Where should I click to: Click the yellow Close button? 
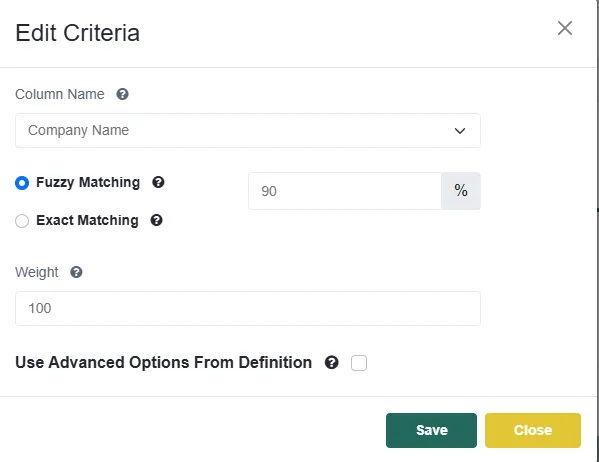pyautogui.click(x=533, y=430)
